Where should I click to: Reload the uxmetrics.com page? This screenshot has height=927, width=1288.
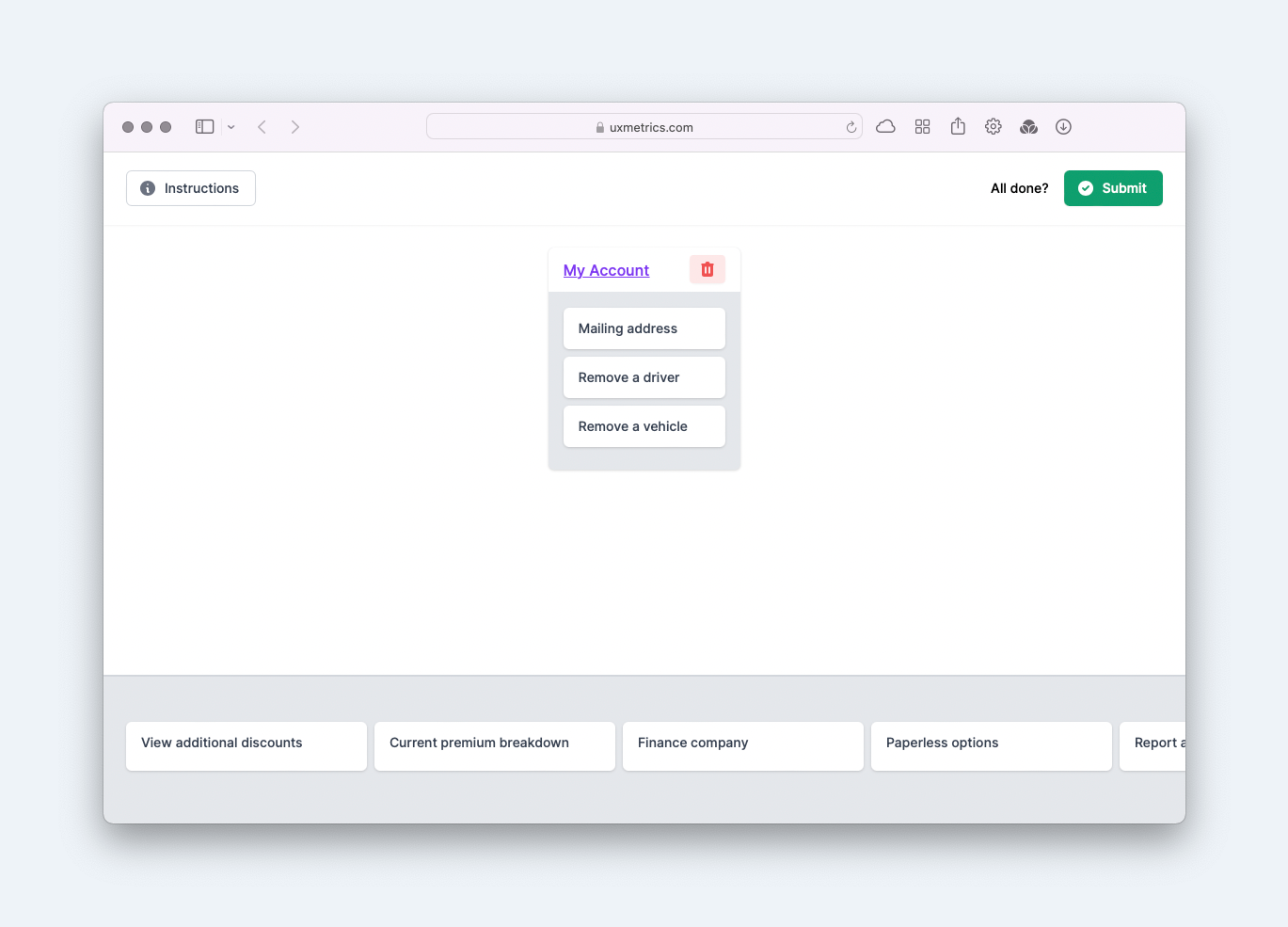click(850, 126)
